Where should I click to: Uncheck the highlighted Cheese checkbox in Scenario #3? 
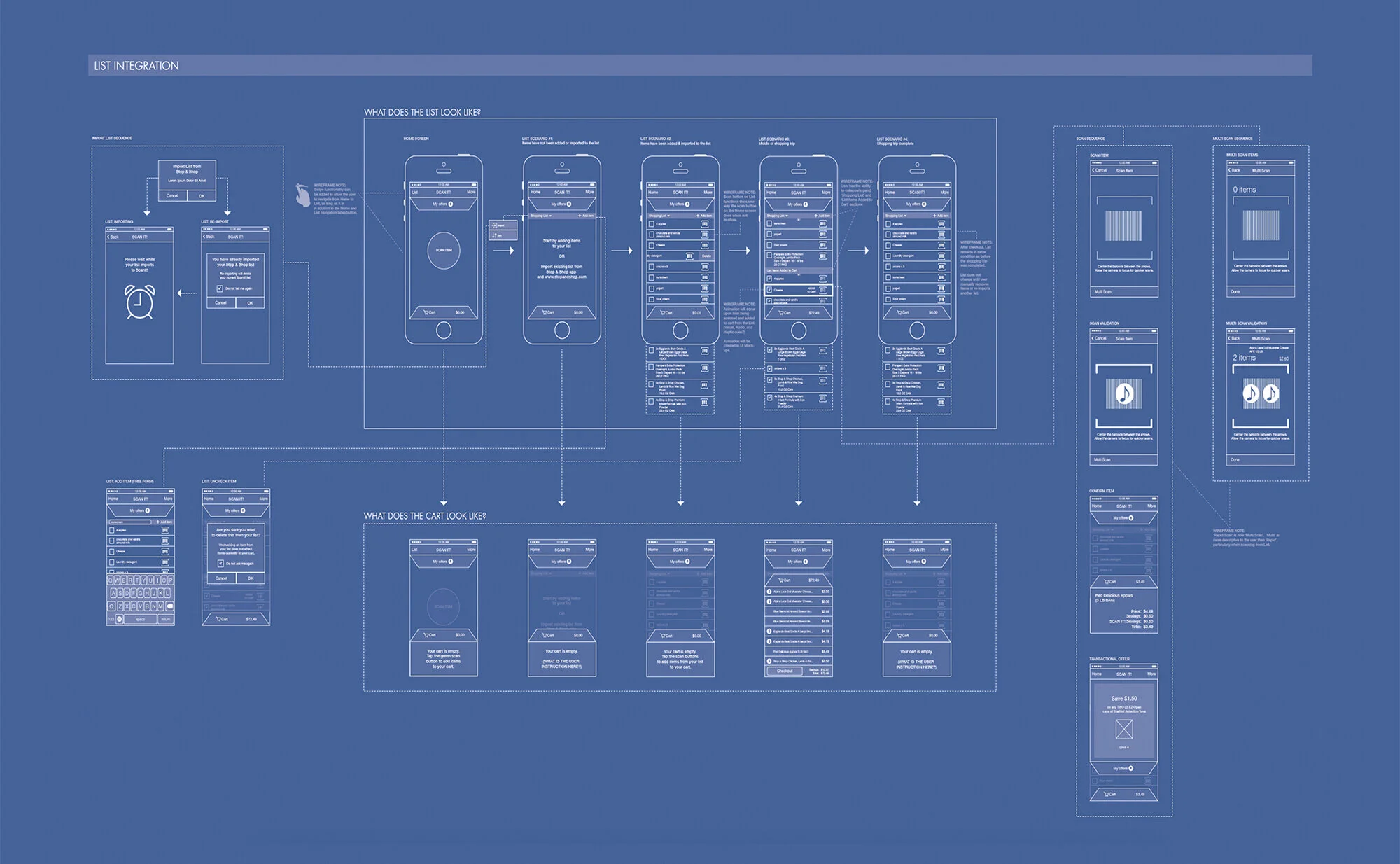(770, 289)
